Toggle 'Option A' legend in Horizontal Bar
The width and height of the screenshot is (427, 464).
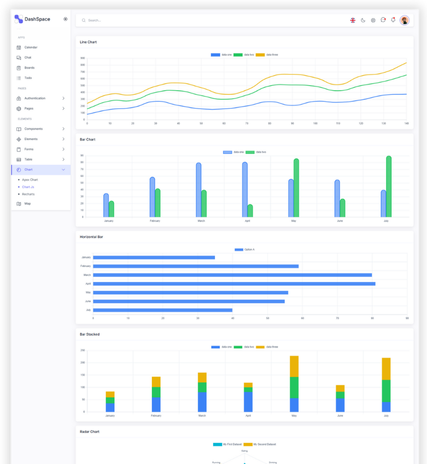[244, 250]
